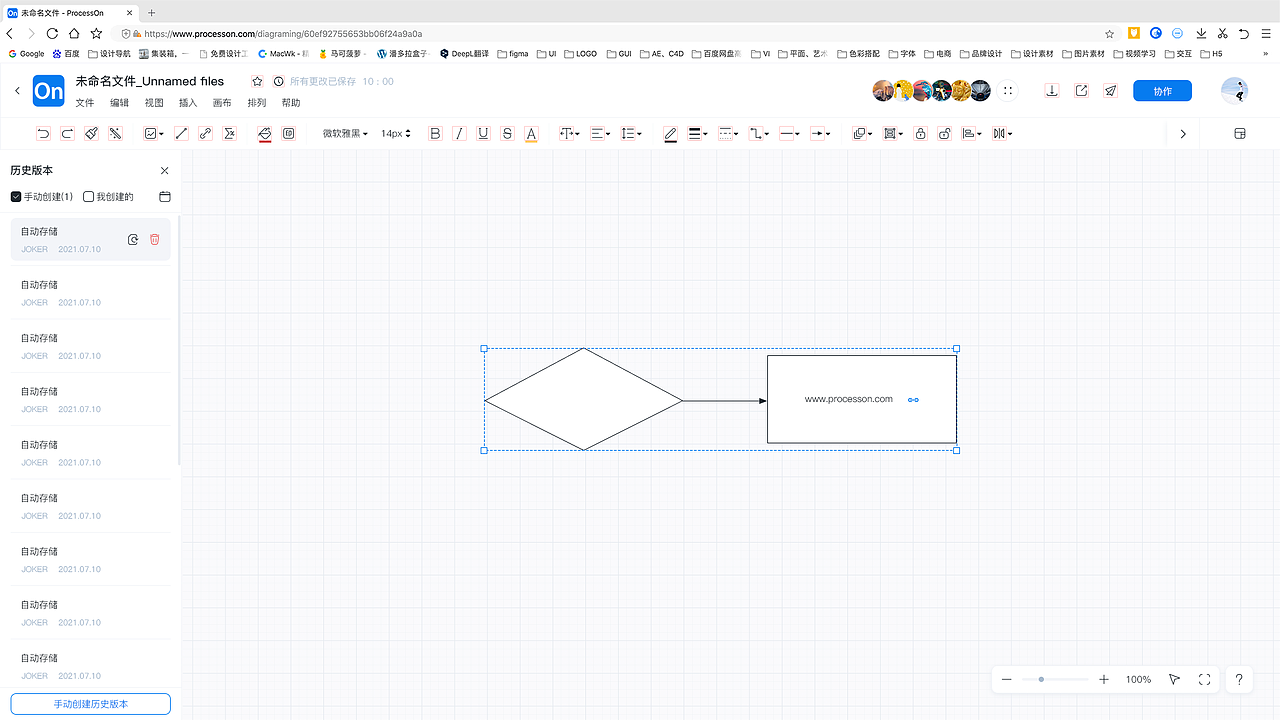The width and height of the screenshot is (1280, 720).
Task: Toggle the right side panel icon
Action: click(1240, 134)
